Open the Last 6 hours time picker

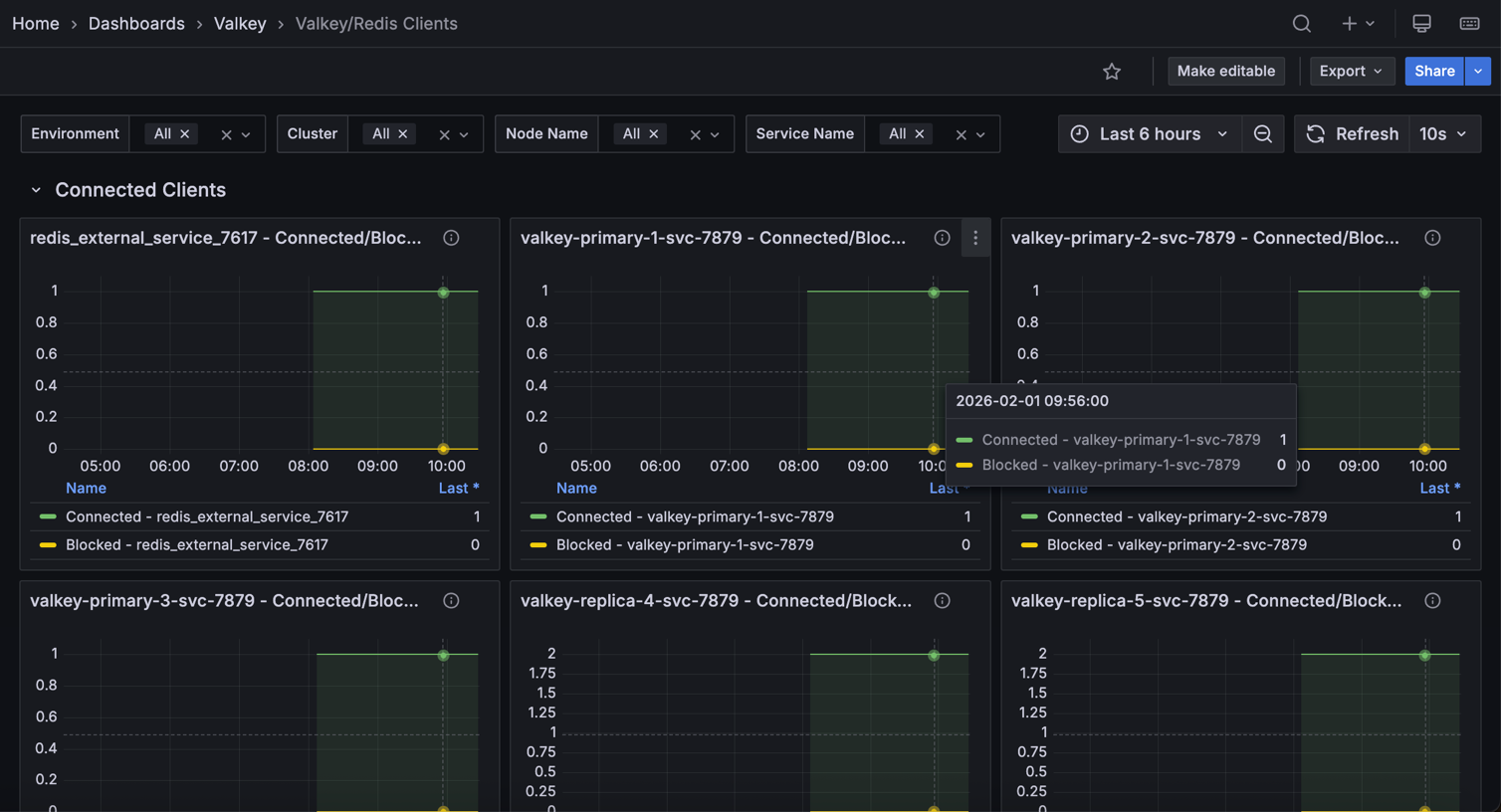pos(1148,133)
